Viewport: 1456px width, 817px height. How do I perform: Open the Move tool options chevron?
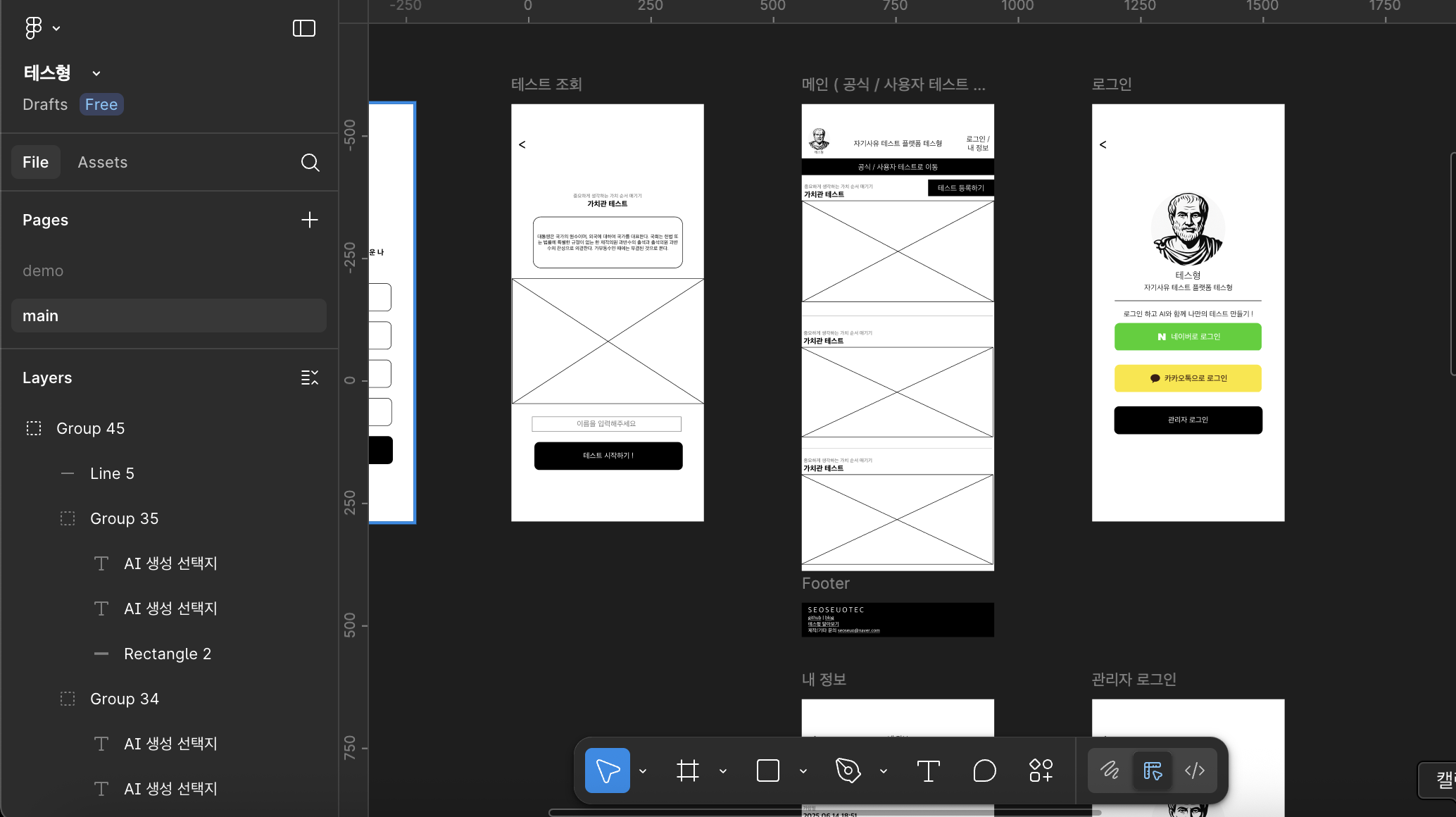coord(643,771)
